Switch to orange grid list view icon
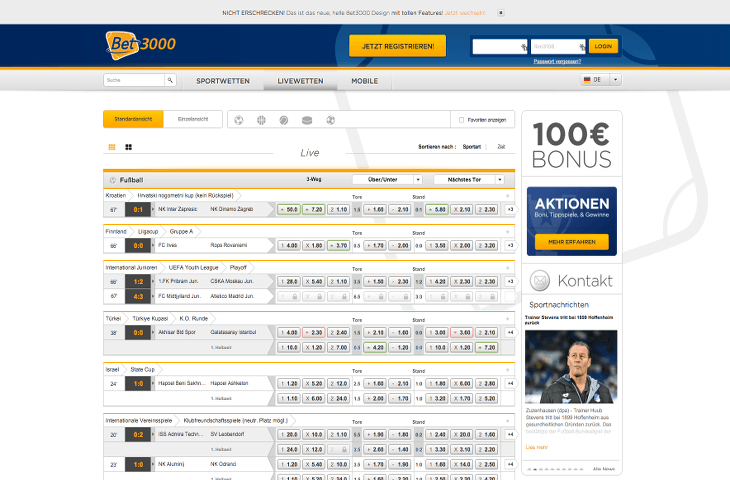Screen dimensions: 730x480 (112, 147)
